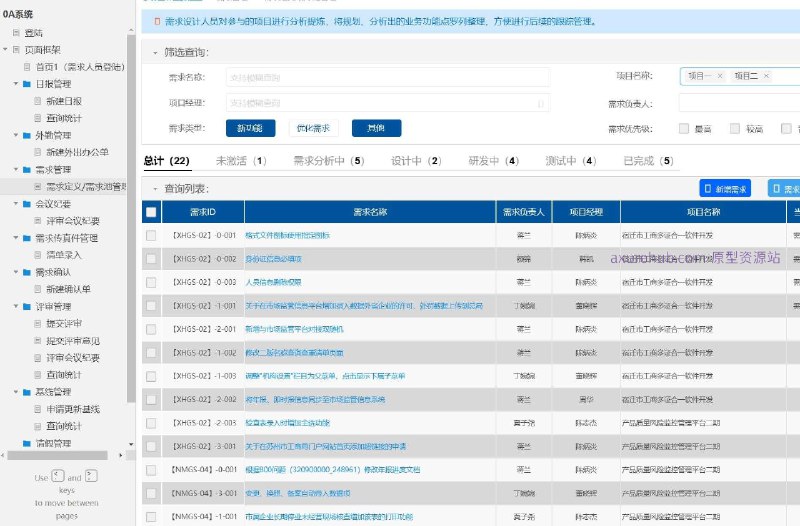The image size is (800, 526).
Task: Switch to the 已完成 (5) tab
Action: tap(648, 161)
